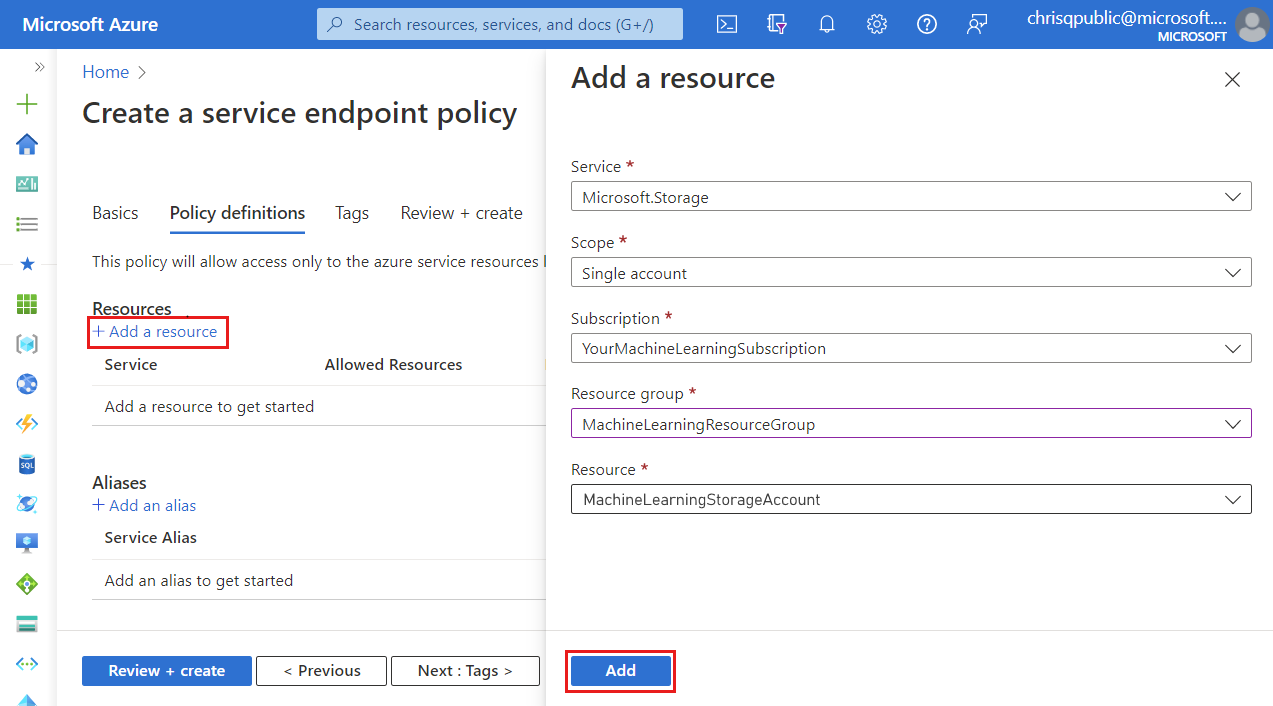Click the Add an alias link
This screenshot has width=1273, height=706.
[145, 505]
